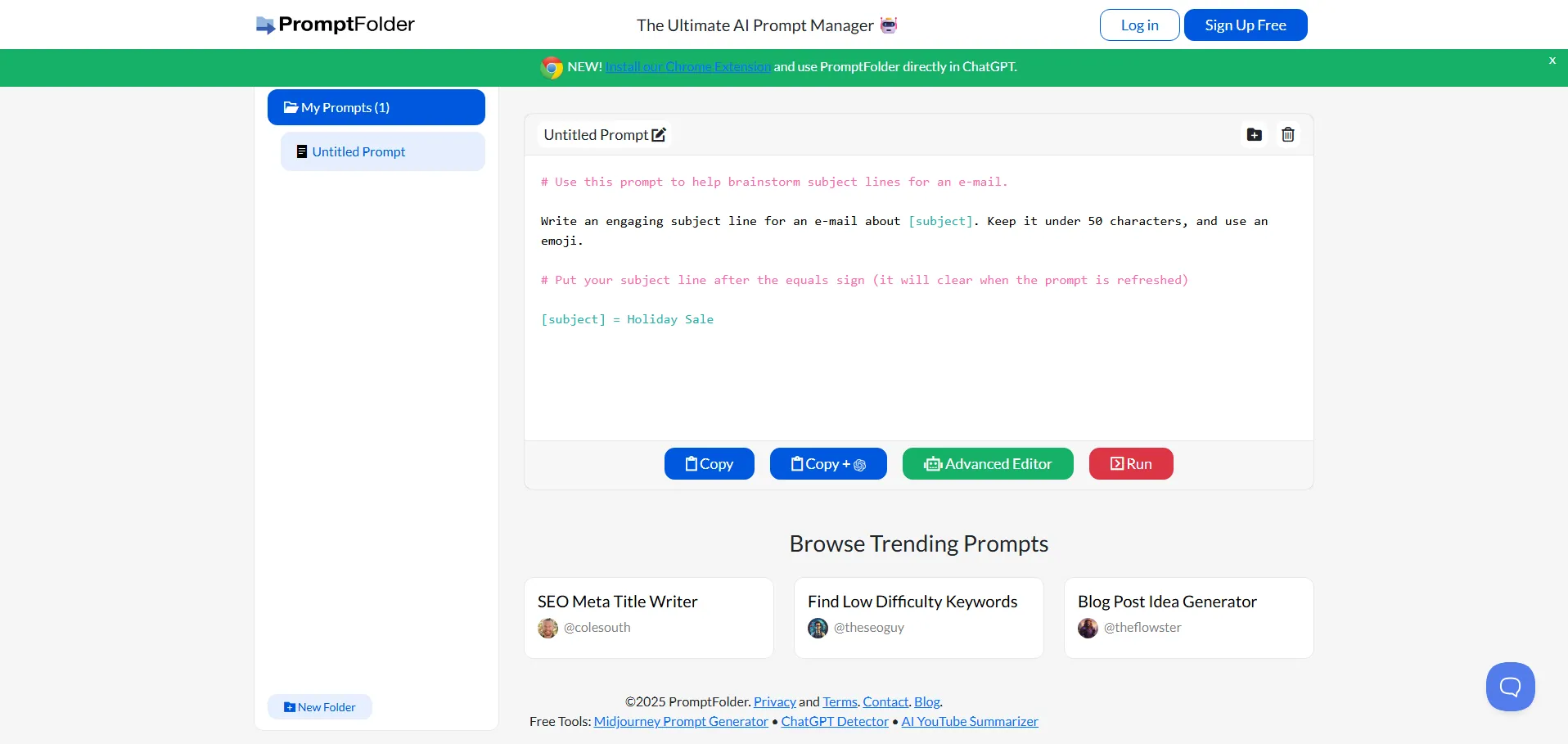The width and height of the screenshot is (1568, 744).
Task: Click the Chrome icon in the banner
Action: tap(552, 67)
